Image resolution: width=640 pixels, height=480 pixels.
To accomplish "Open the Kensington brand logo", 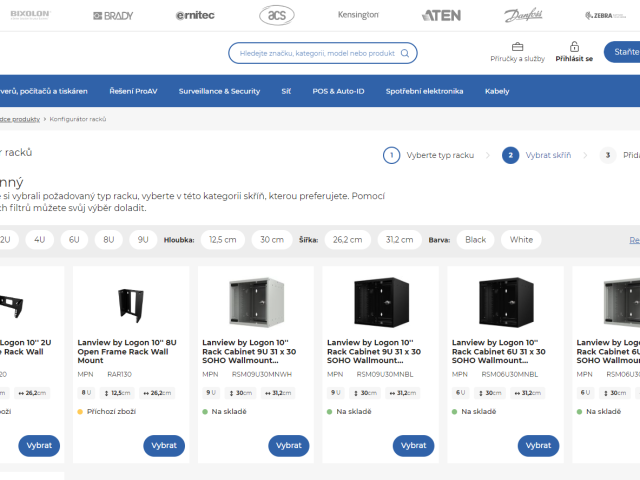I will pyautogui.click(x=358, y=15).
